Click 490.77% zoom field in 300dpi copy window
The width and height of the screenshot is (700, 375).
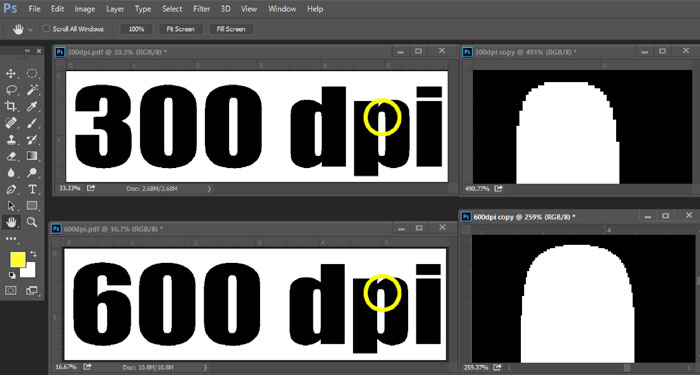477,189
